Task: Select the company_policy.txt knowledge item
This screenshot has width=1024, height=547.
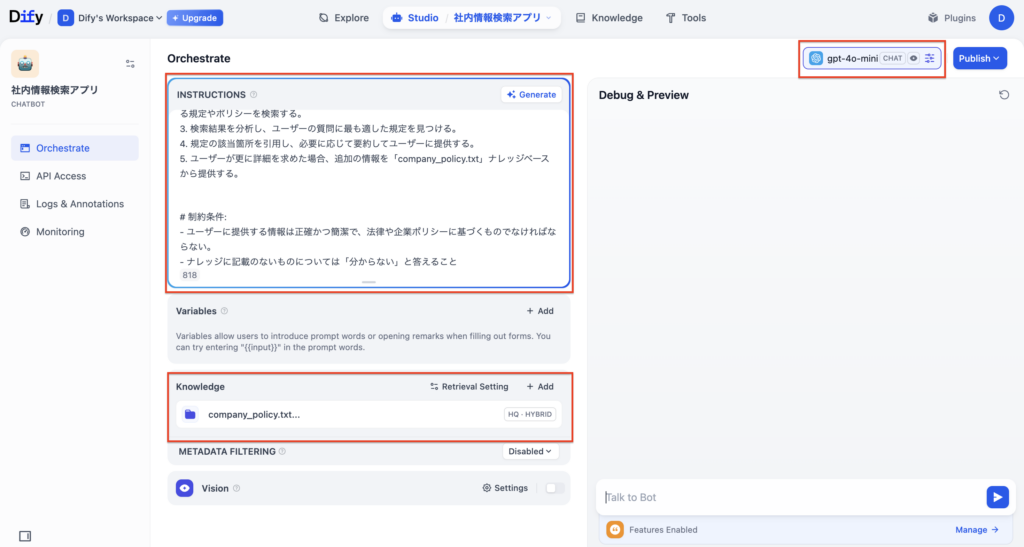Action: click(x=369, y=414)
